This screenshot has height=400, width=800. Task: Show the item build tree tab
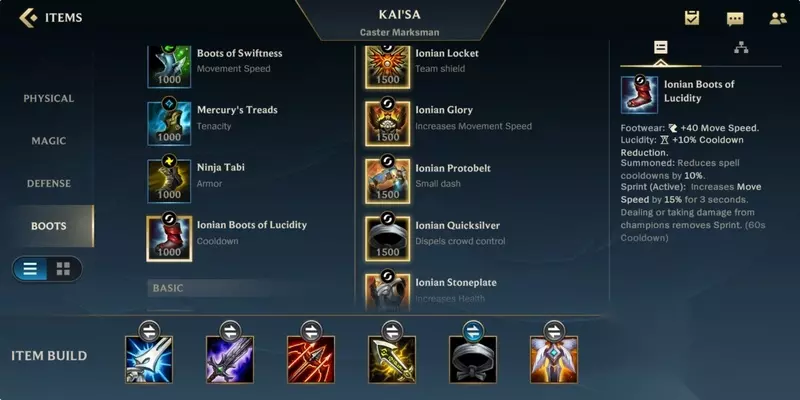tap(741, 48)
